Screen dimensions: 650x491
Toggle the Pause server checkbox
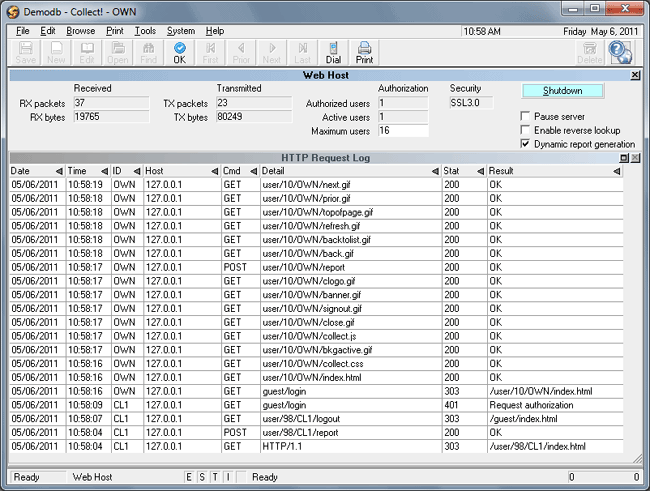click(x=525, y=116)
